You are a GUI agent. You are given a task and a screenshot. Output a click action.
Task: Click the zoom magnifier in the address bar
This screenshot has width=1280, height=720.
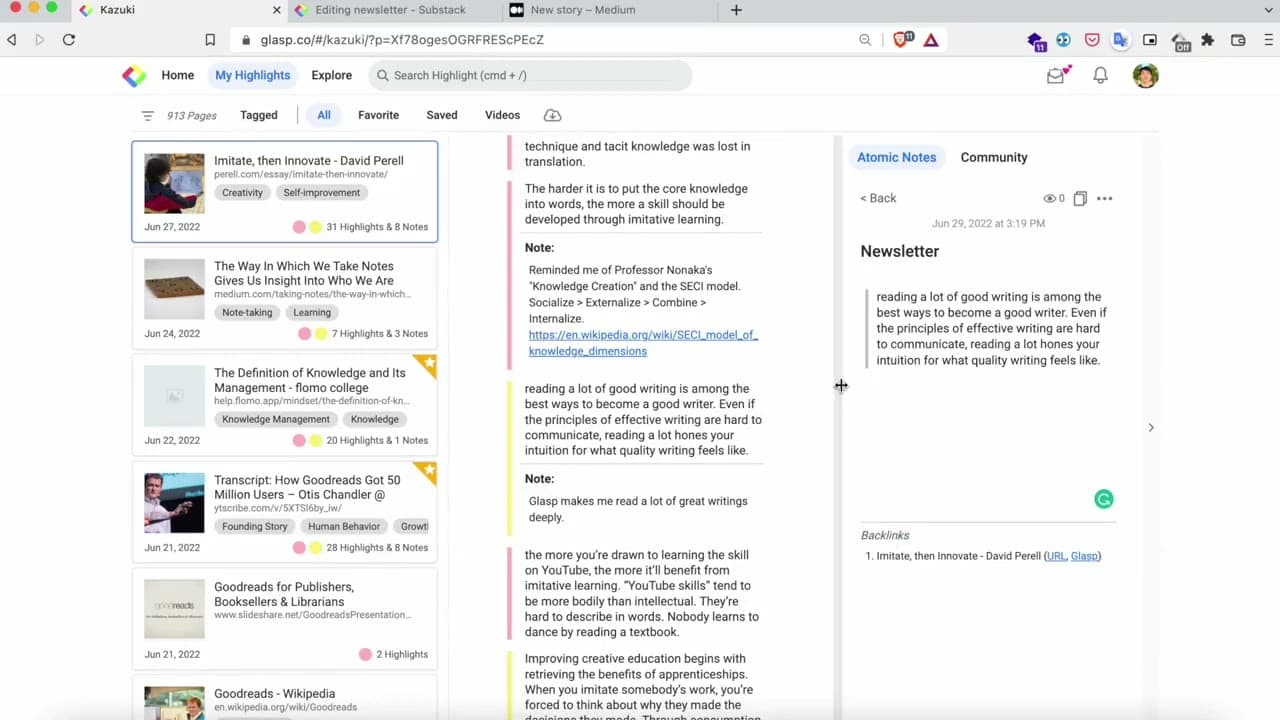pyautogui.click(x=865, y=40)
